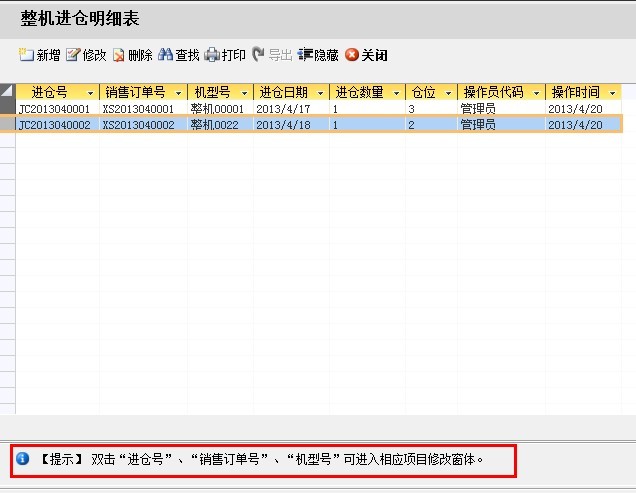Select all via grid corner triangle
The height and width of the screenshot is (493, 636).
click(x=8, y=92)
